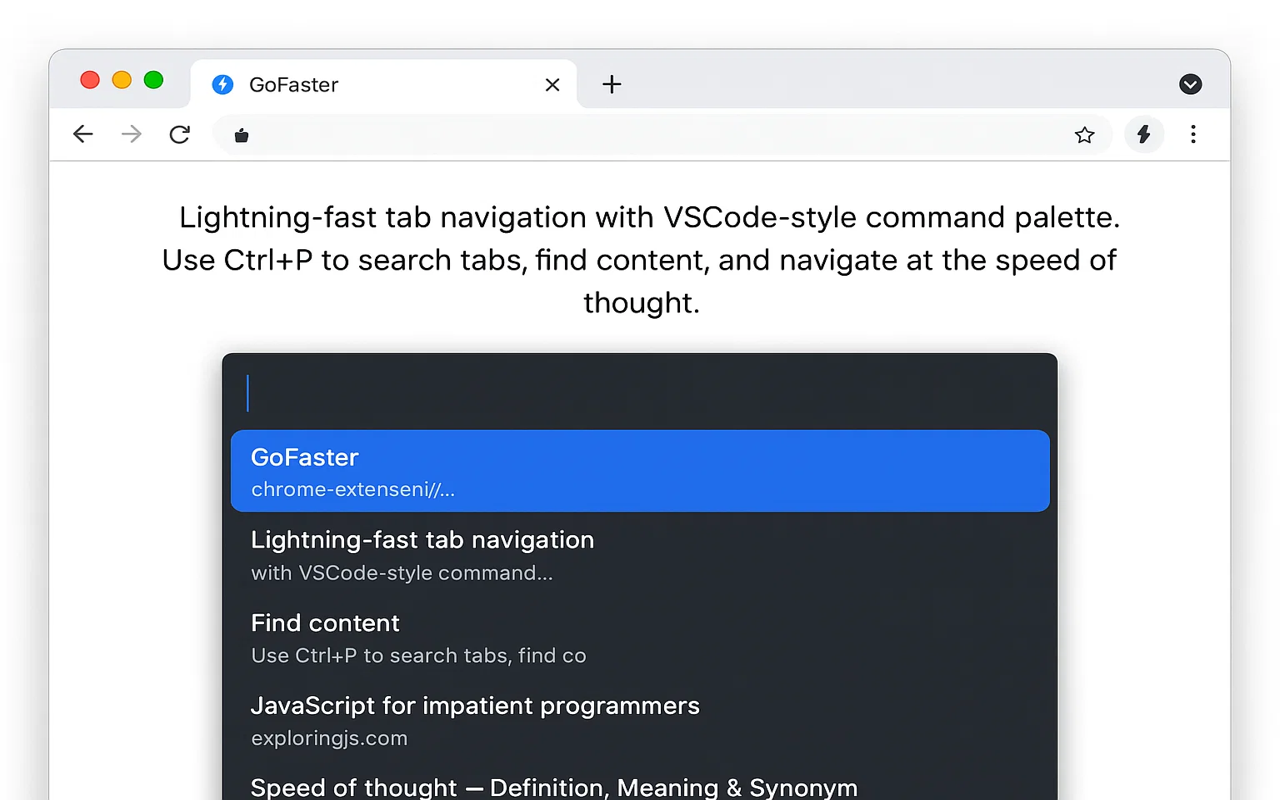Click the chrome-extension URL subtitle
Screen dimensions: 1280x800
pyautogui.click(x=353, y=490)
